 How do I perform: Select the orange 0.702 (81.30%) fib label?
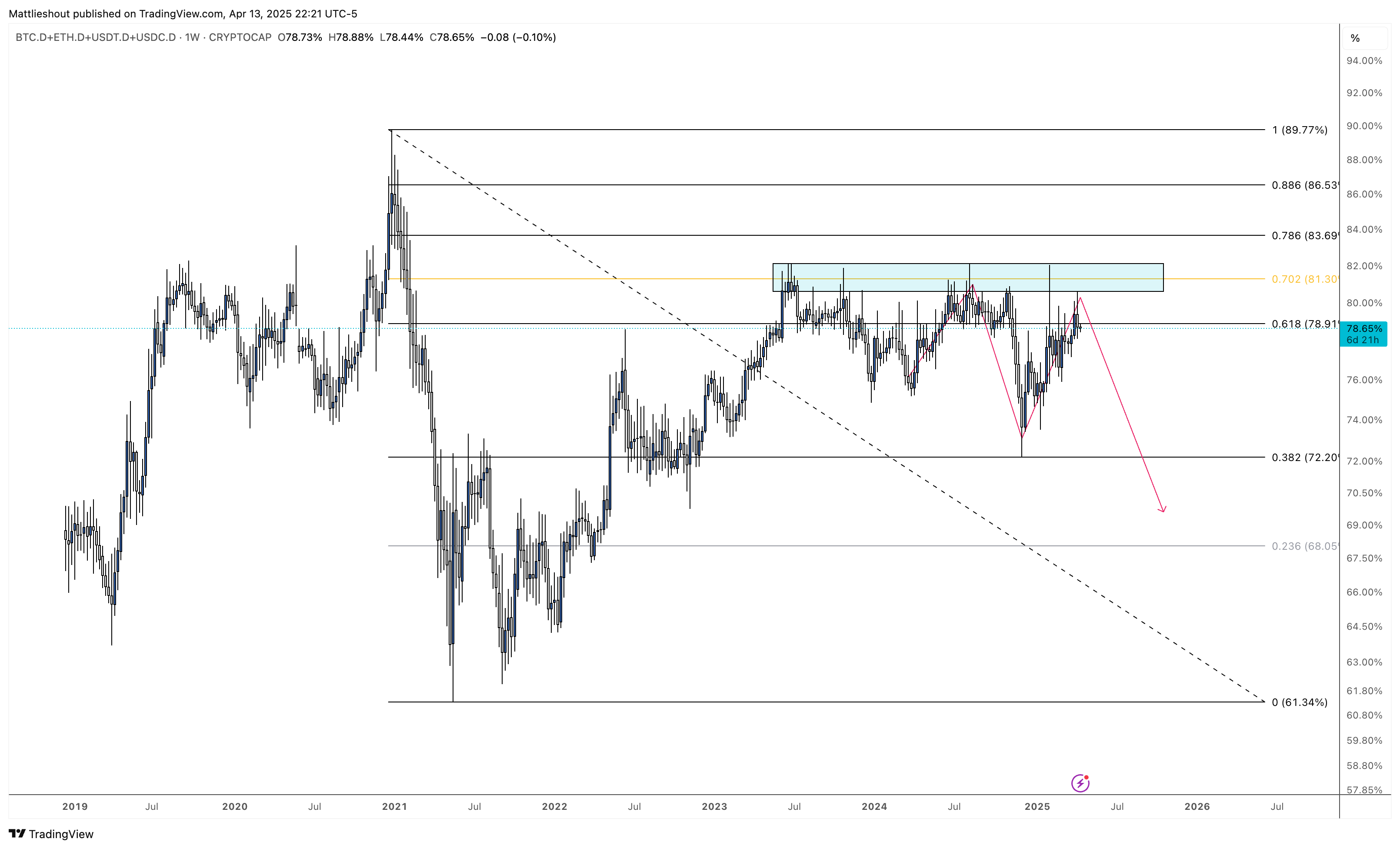1304,279
